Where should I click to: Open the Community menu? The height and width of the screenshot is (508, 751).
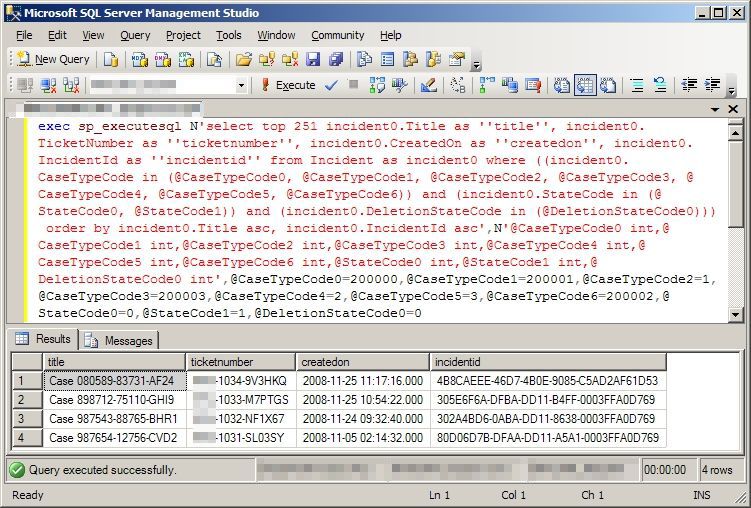point(338,35)
